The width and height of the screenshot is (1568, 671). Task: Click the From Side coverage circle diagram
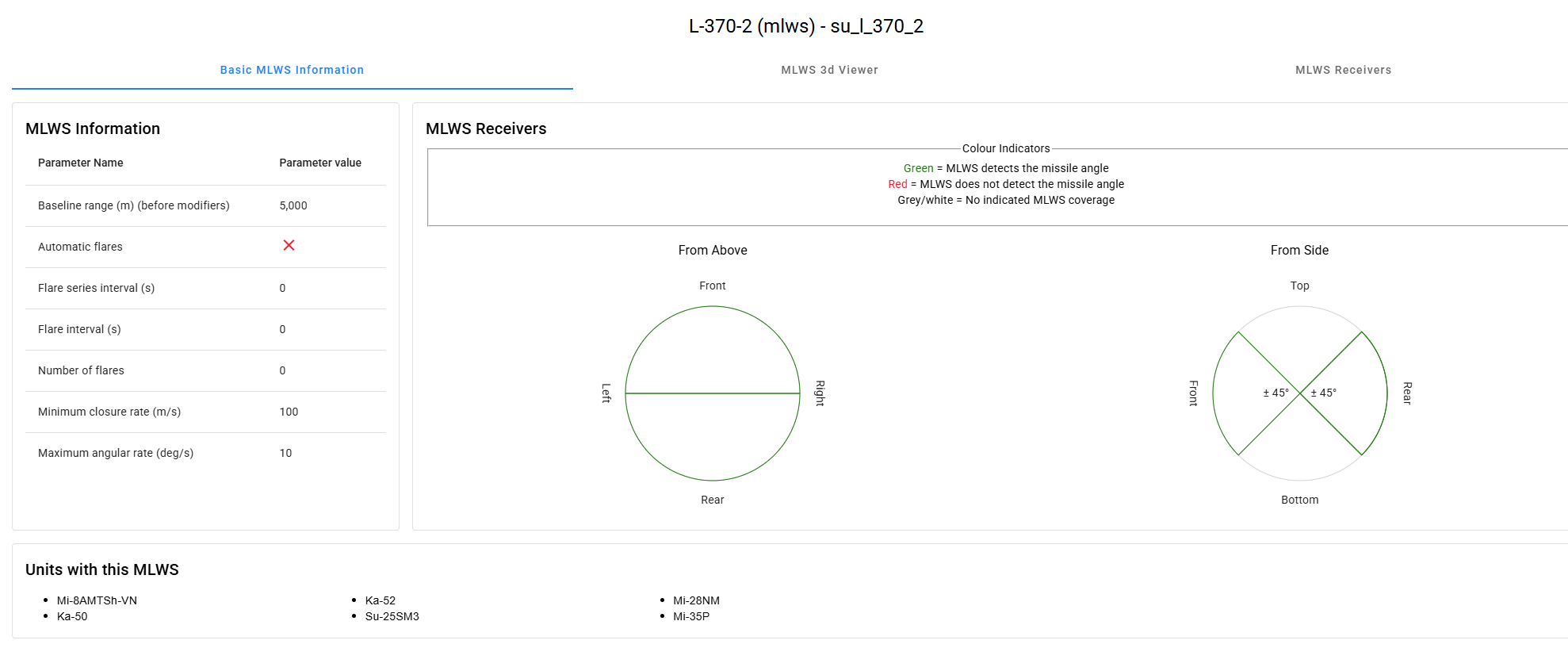click(x=1299, y=393)
